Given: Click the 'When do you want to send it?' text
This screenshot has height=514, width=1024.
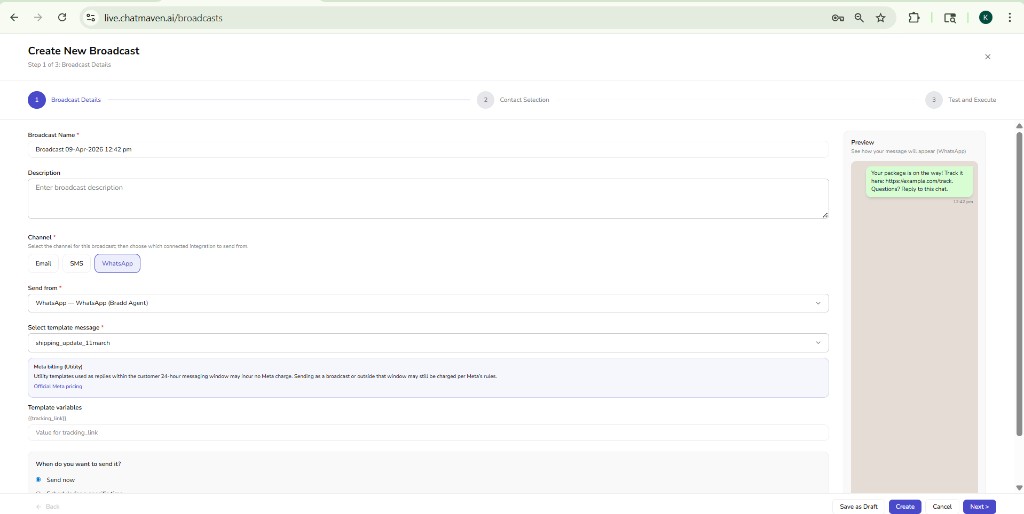Looking at the screenshot, I should (x=78, y=464).
